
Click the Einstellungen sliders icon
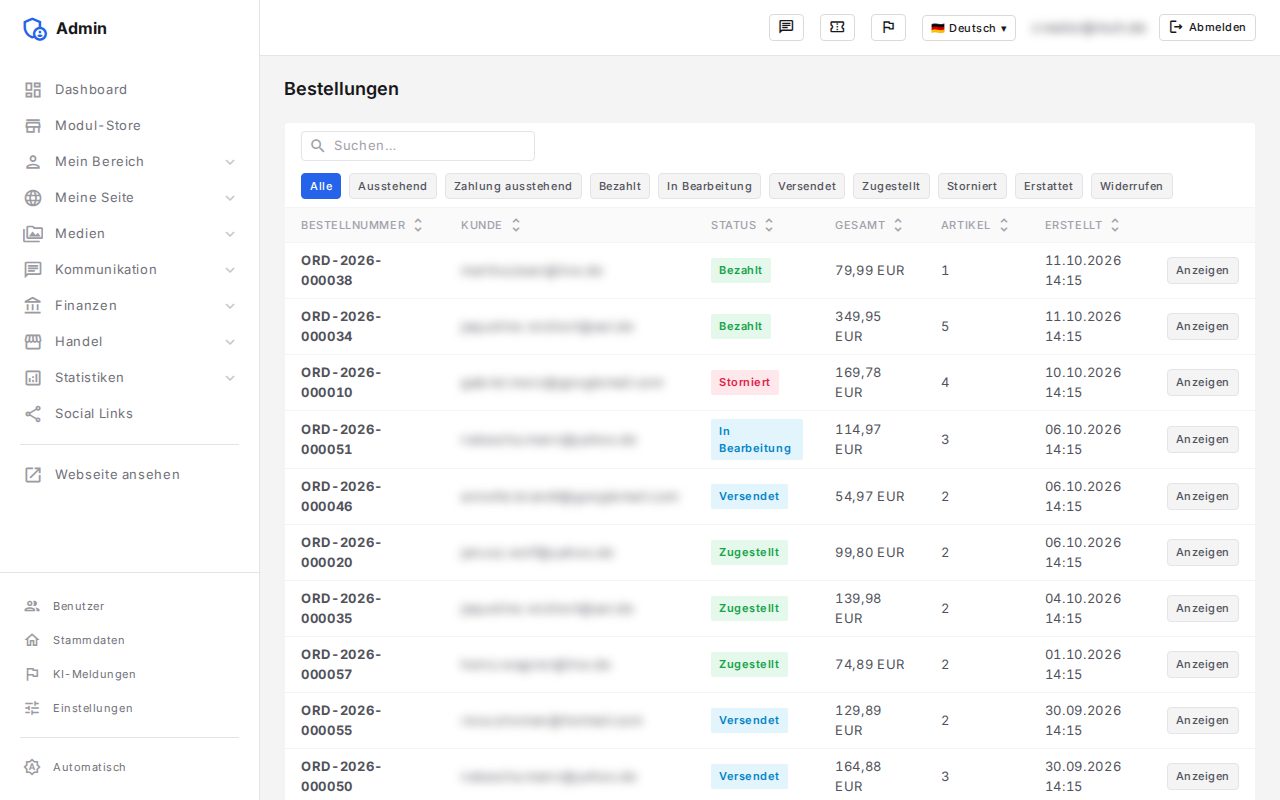click(32, 708)
